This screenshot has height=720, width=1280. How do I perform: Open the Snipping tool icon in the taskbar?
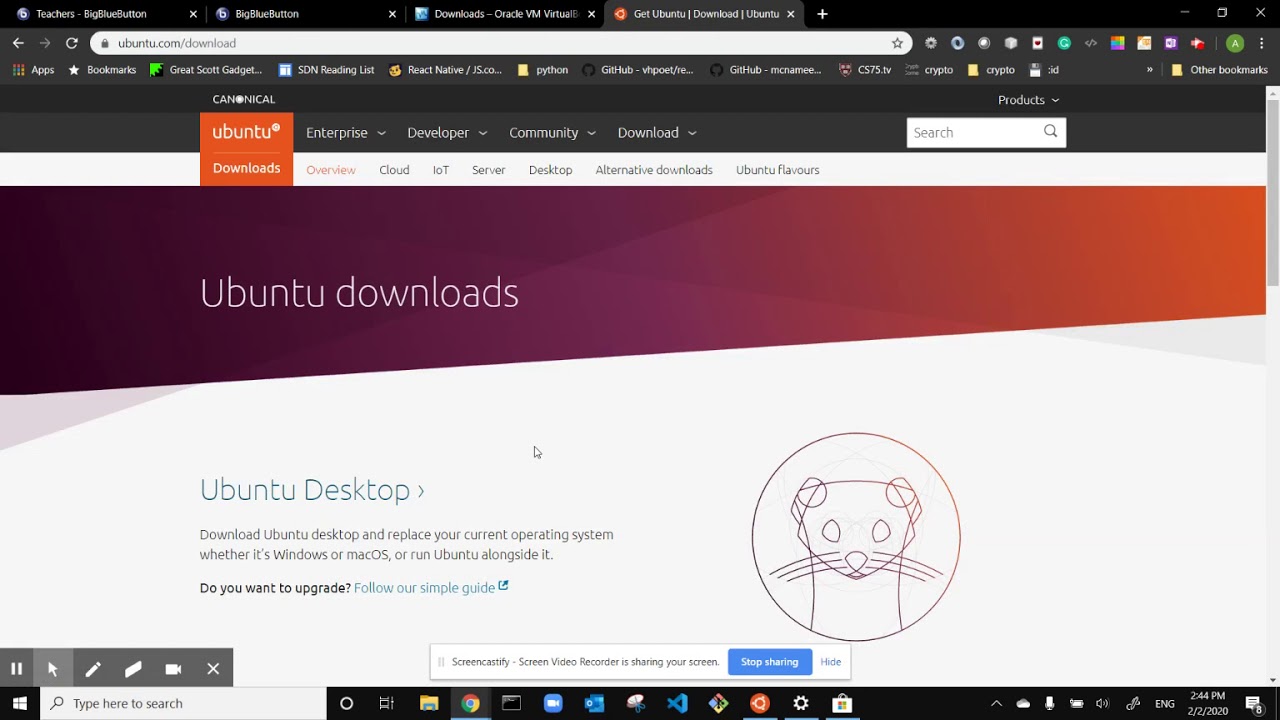coord(636,703)
